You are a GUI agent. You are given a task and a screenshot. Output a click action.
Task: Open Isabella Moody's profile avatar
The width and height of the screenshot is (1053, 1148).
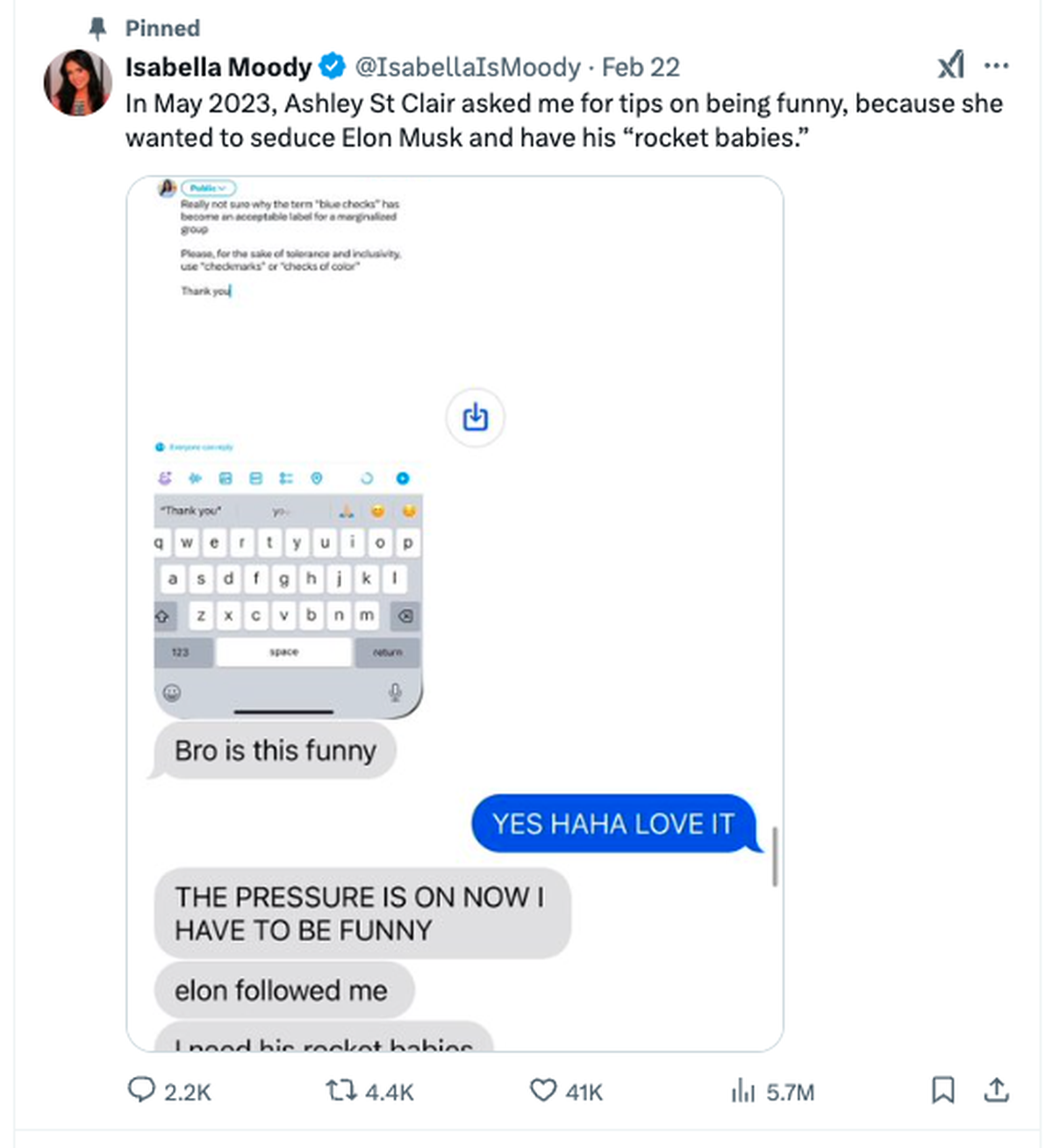click(77, 83)
